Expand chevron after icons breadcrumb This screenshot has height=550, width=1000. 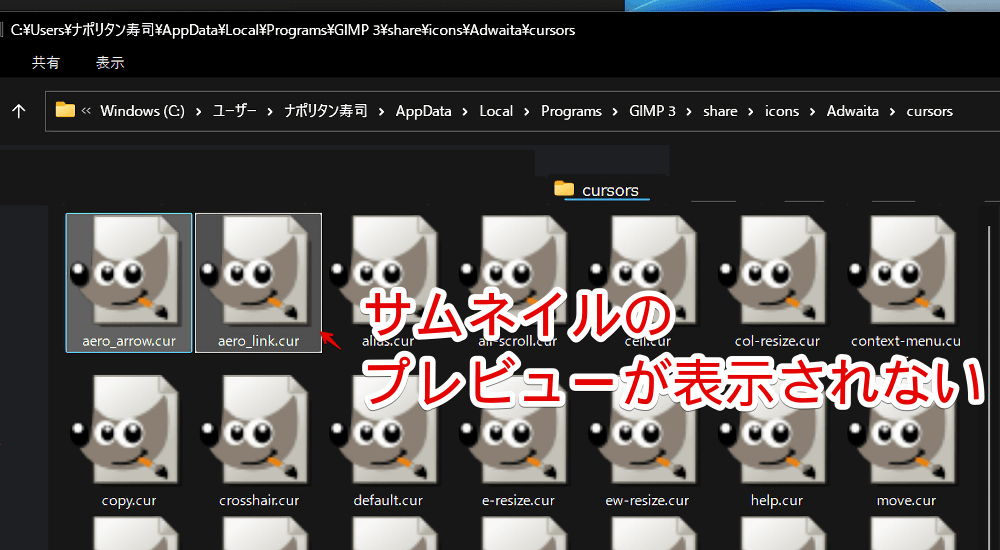[x=812, y=112]
